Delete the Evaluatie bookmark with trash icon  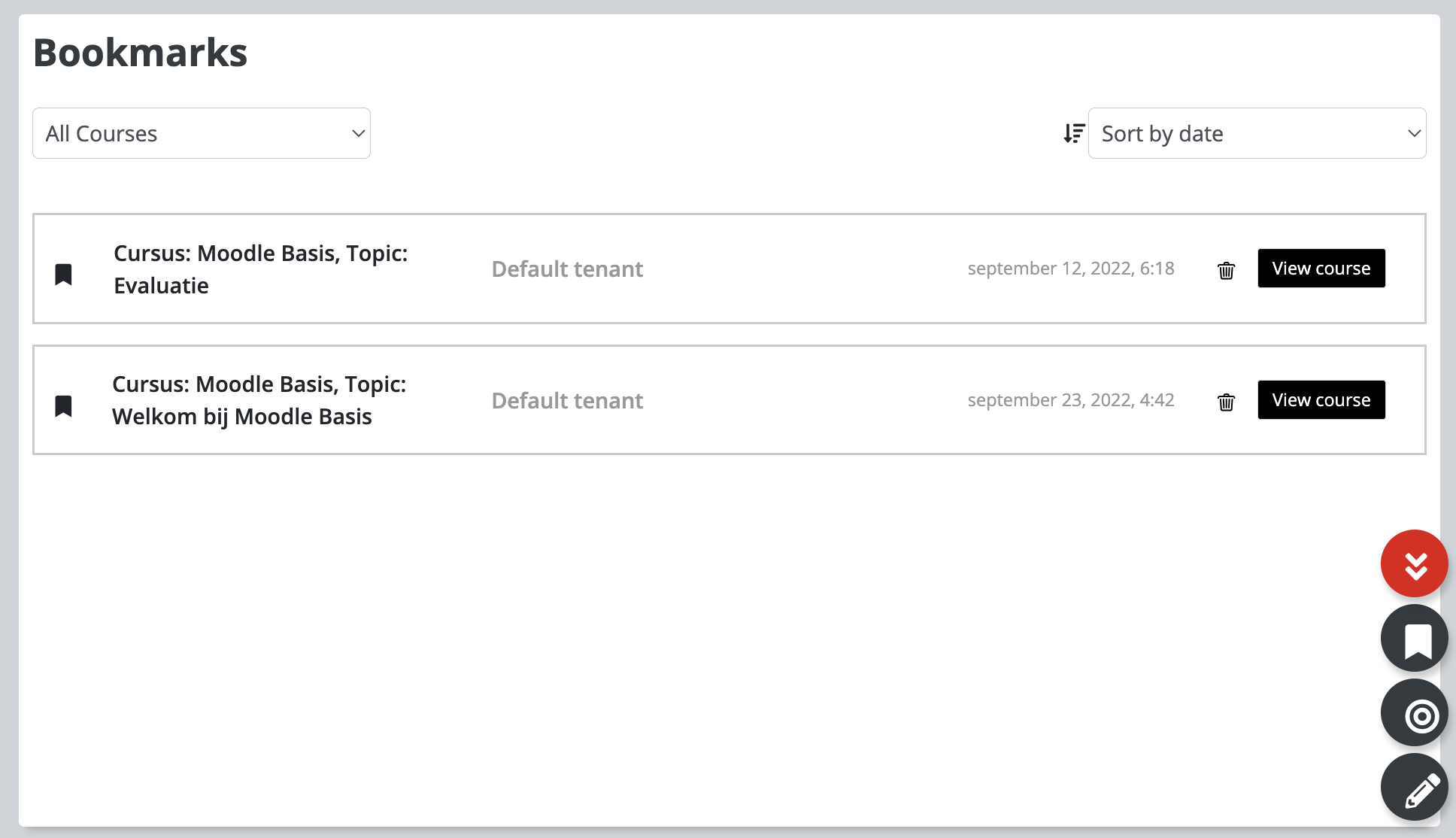point(1226,270)
